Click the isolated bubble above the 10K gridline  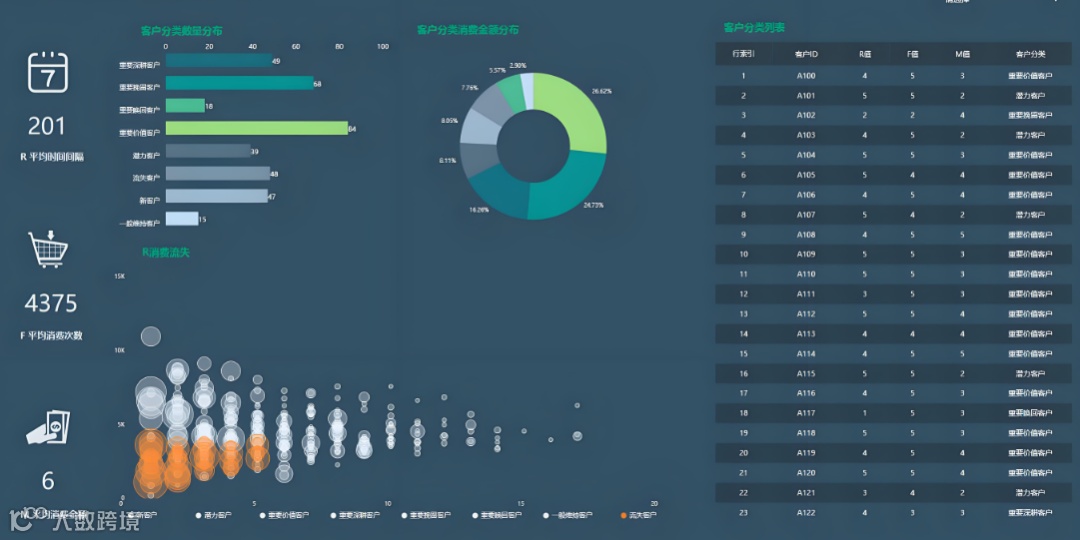[x=151, y=336]
